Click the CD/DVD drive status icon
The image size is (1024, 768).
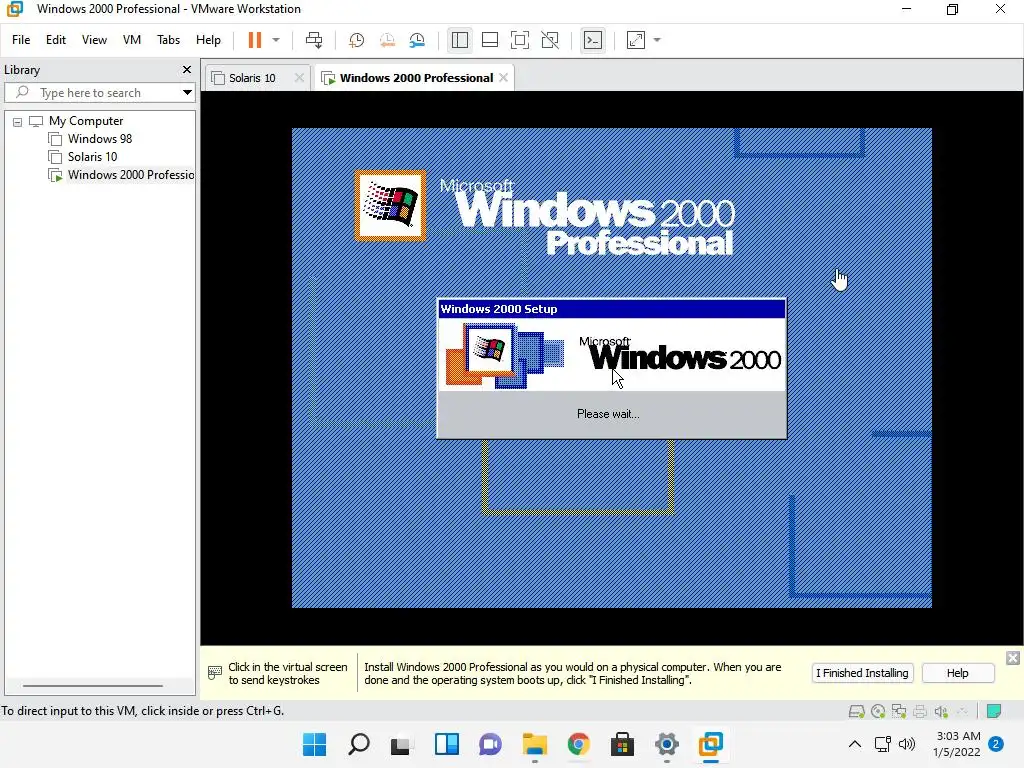(878, 711)
